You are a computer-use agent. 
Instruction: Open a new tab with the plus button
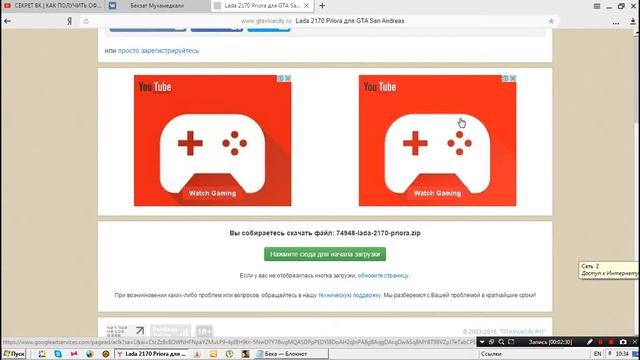(322, 6)
